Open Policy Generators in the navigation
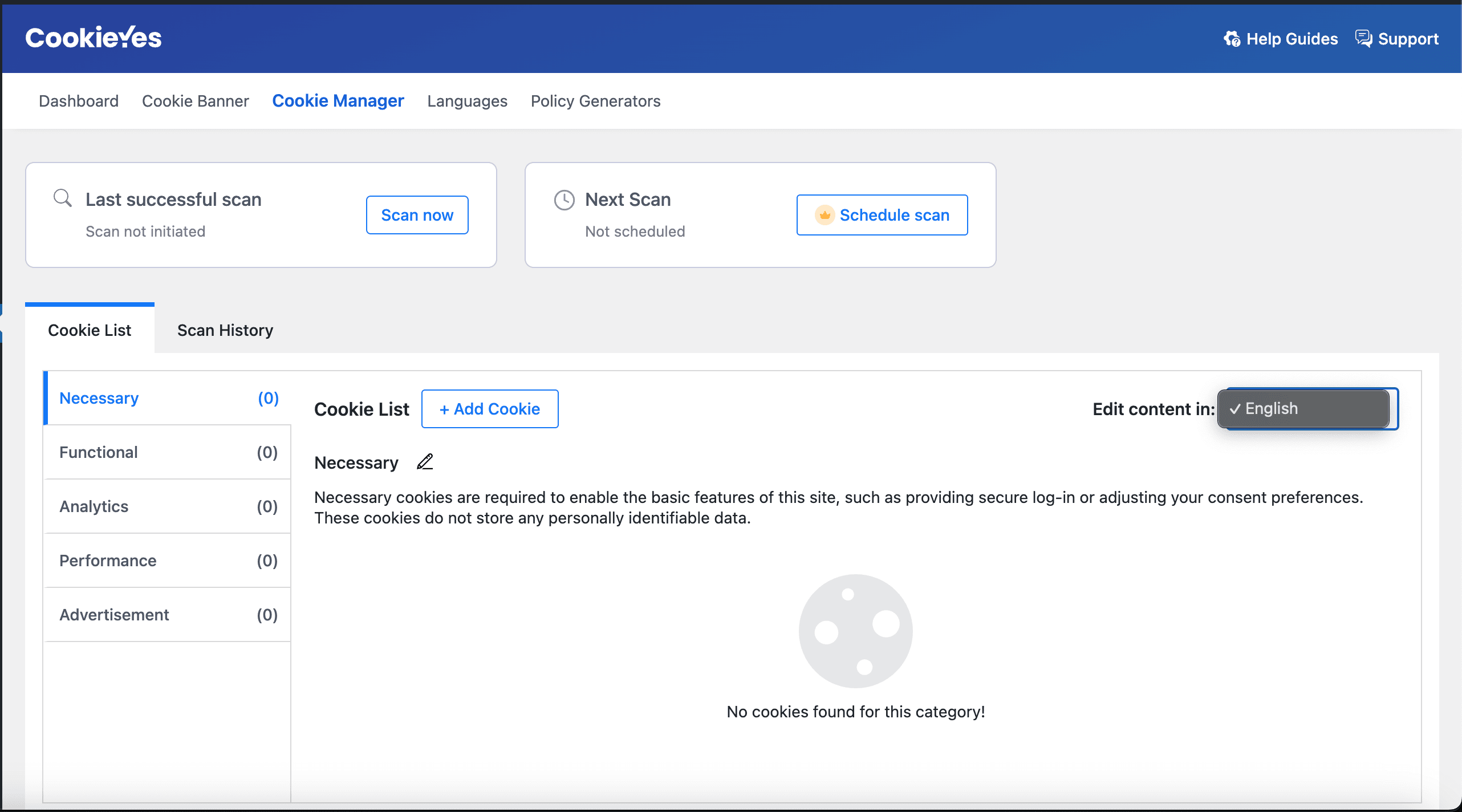The image size is (1462, 812). point(596,101)
